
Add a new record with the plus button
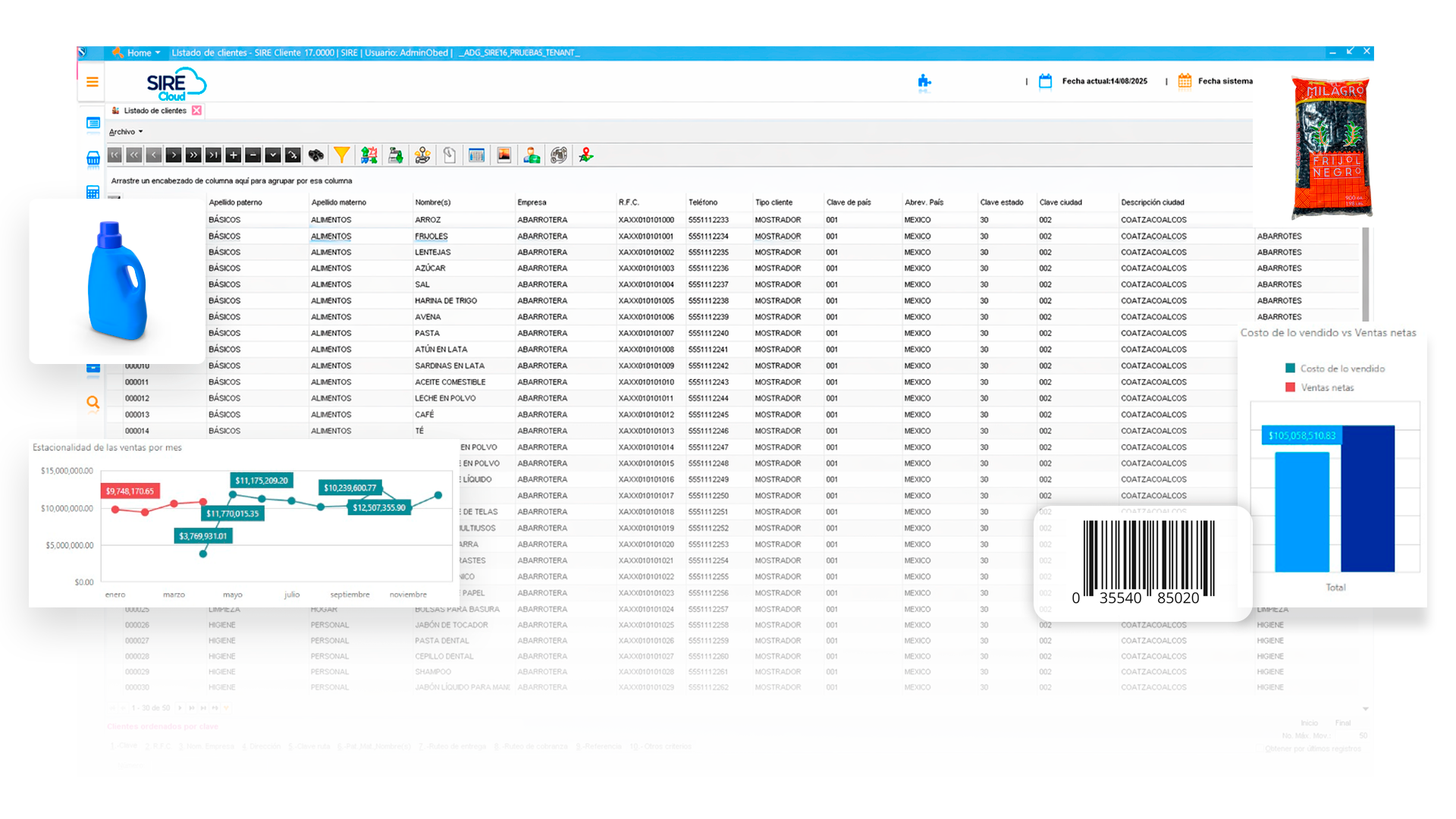(234, 155)
